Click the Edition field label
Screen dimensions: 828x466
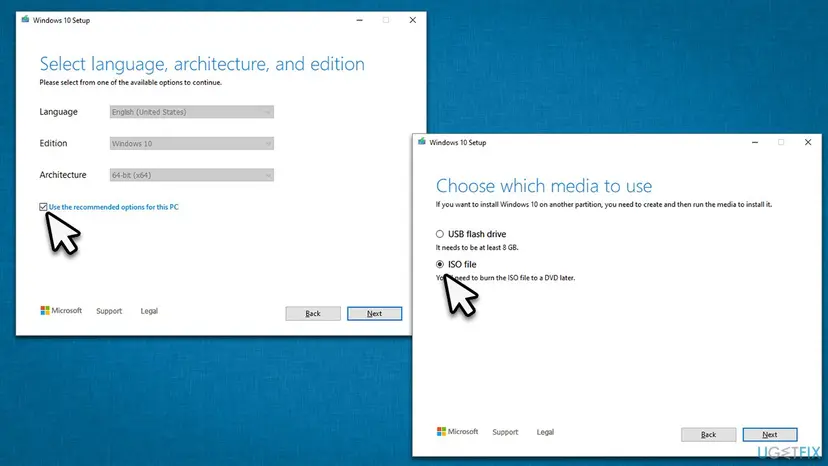[x=53, y=143]
